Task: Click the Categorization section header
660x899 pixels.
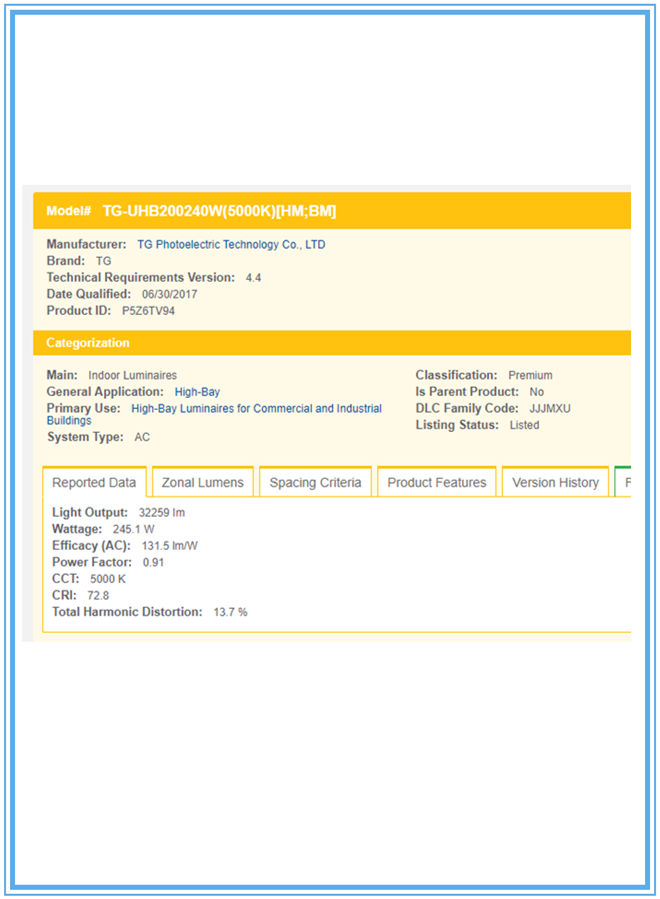Action: point(332,343)
